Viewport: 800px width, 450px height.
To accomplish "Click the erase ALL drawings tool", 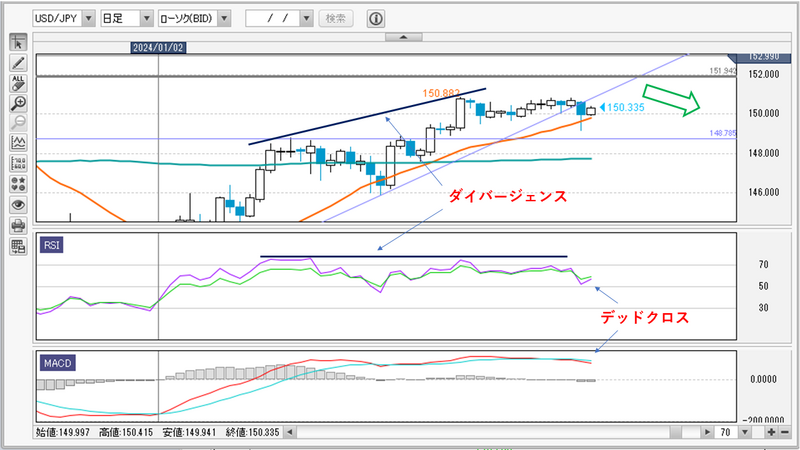I will click(x=18, y=83).
